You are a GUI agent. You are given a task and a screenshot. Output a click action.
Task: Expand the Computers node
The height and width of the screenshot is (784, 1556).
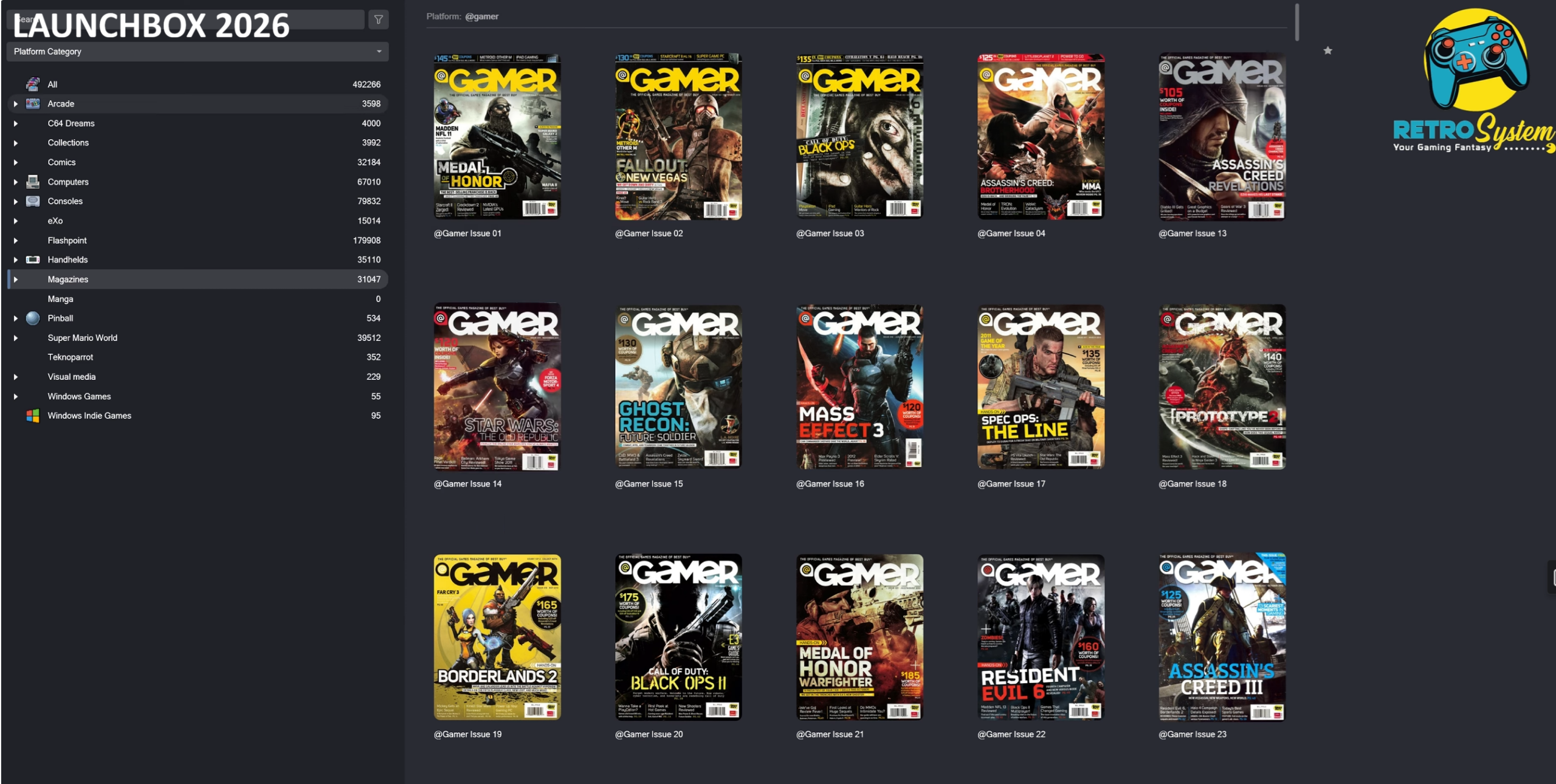[x=16, y=182]
